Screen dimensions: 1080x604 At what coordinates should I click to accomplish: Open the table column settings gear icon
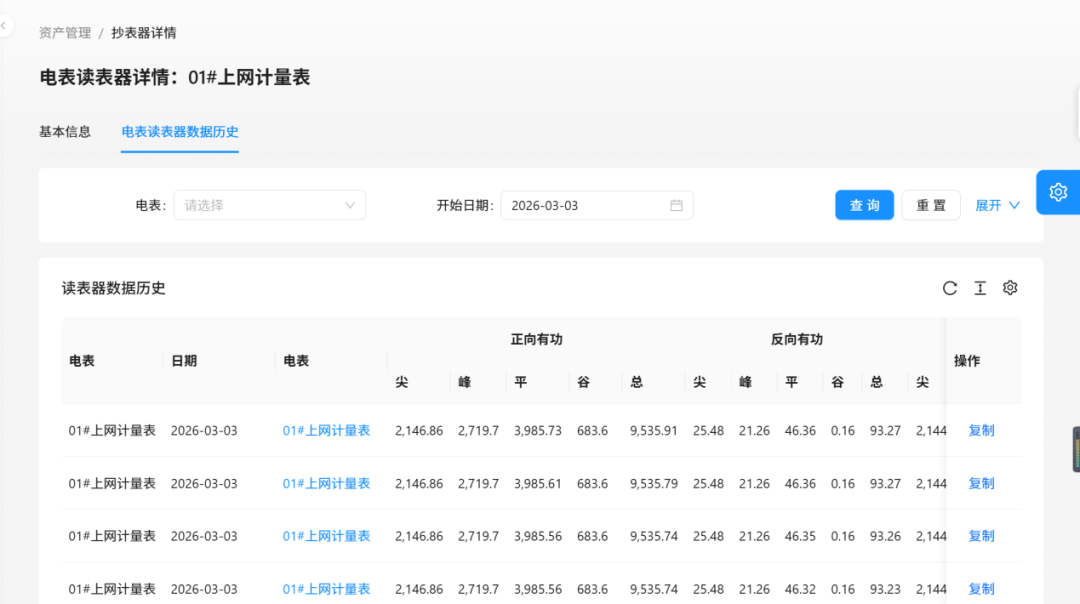click(1010, 288)
